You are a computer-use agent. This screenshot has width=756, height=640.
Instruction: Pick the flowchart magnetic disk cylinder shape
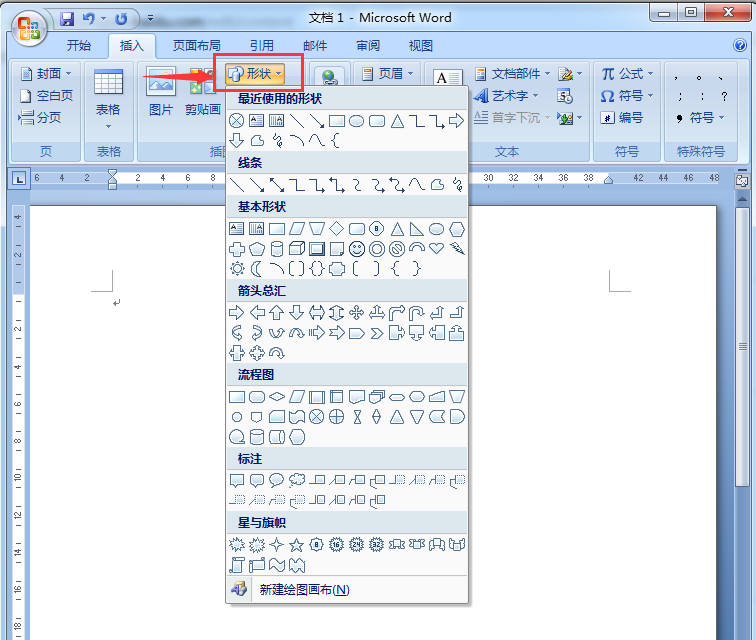click(256, 437)
